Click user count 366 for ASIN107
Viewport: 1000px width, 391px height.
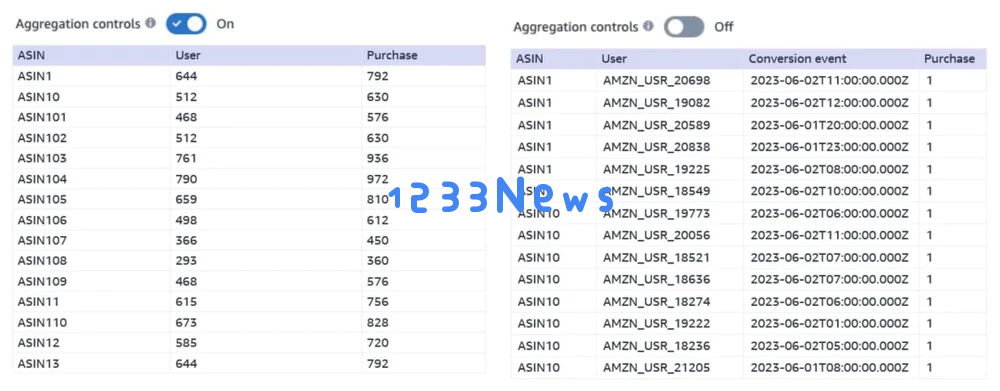[186, 240]
